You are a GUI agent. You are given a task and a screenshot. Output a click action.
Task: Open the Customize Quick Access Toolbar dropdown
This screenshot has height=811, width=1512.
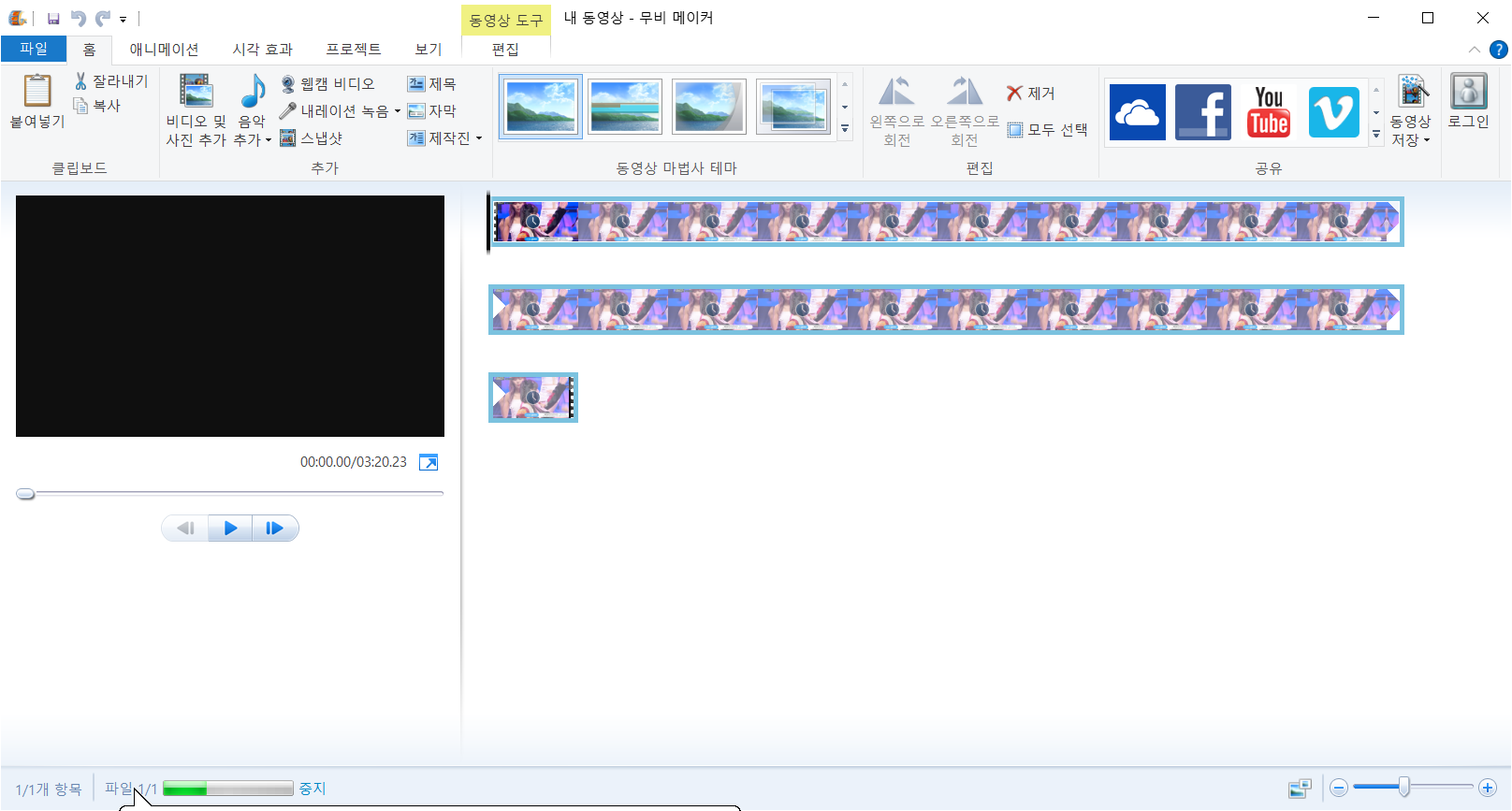tap(123, 19)
